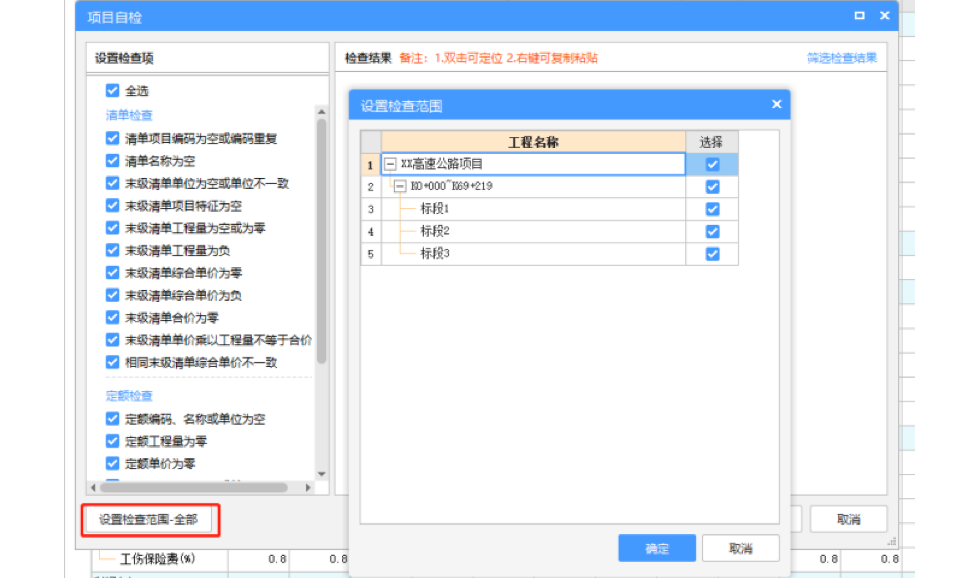This screenshot has width=980, height=578.
Task: Close the 设置检查范围 dialog
Action: pyautogui.click(x=776, y=104)
